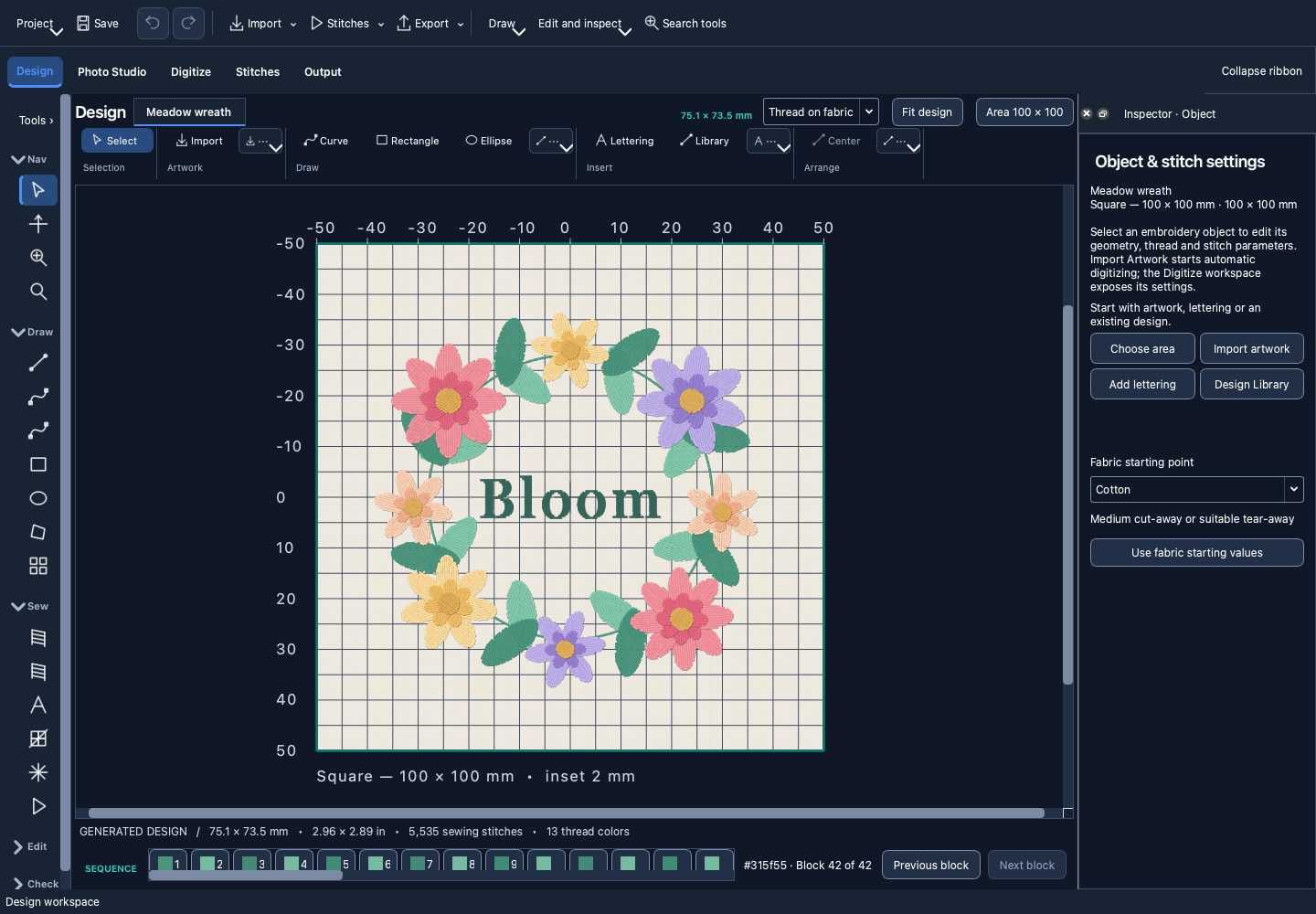
Task: Click Lettering in the Insert ribbon group
Action: (625, 141)
